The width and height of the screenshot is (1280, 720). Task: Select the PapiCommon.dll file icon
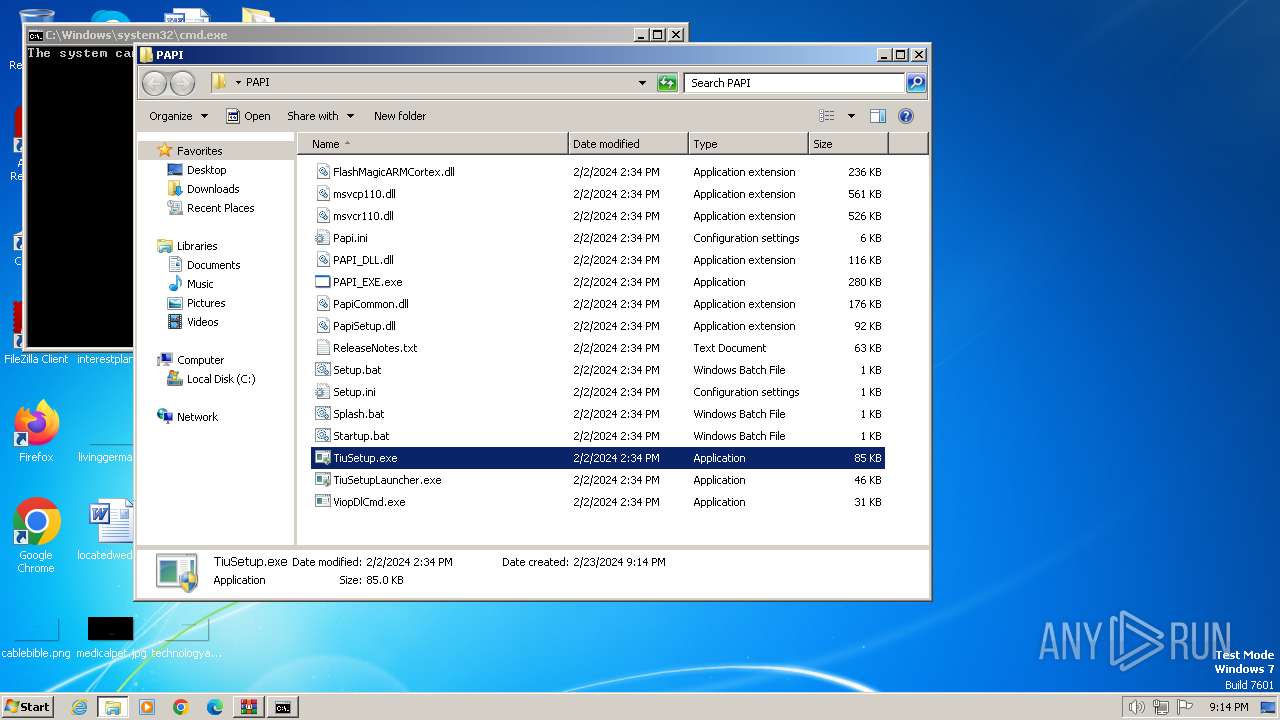click(323, 304)
